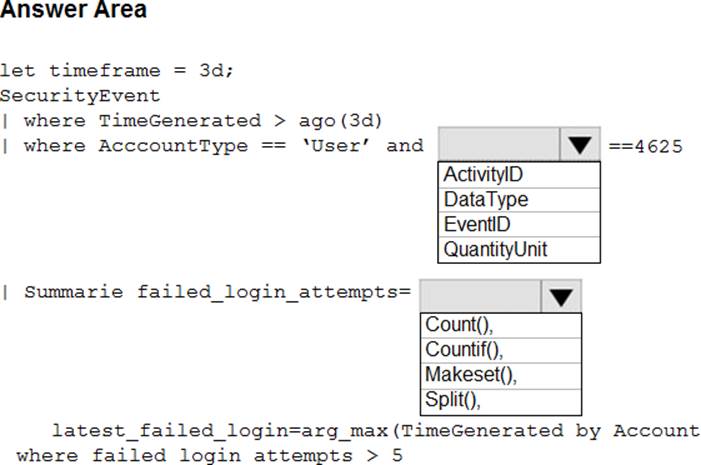This screenshot has height=465, width=701.
Task: Click the SecurityEvent table name
Action: [x=80, y=96]
